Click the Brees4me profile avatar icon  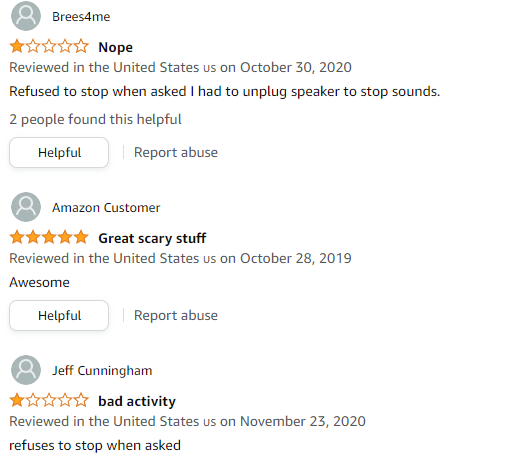tap(26, 16)
